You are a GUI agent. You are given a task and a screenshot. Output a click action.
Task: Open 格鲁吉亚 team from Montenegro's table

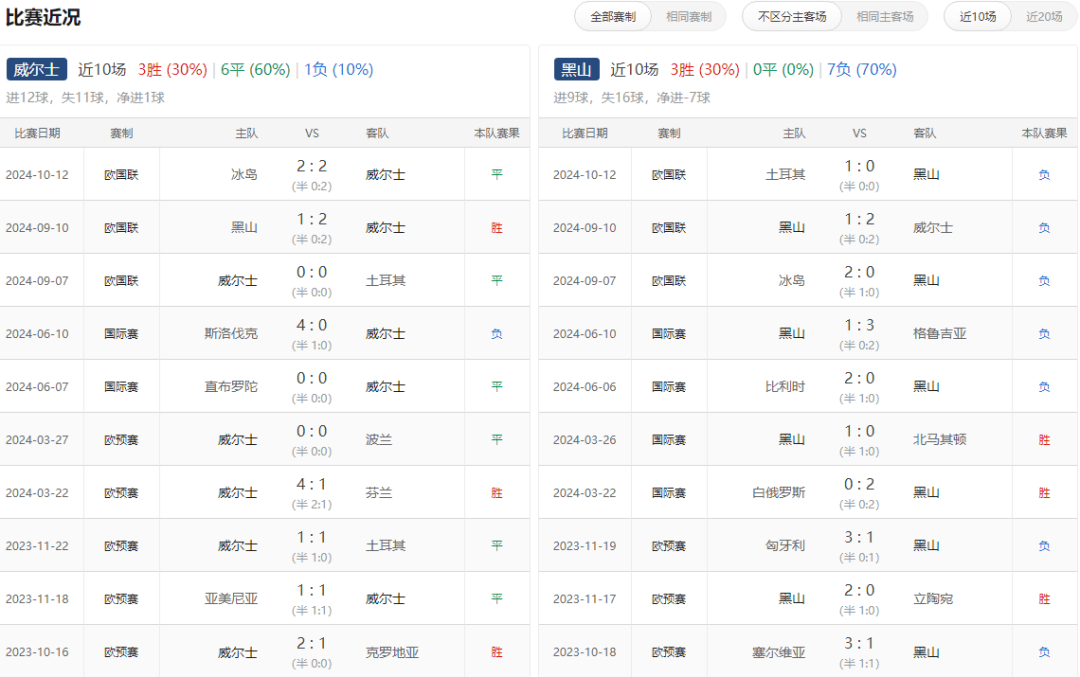click(x=939, y=333)
